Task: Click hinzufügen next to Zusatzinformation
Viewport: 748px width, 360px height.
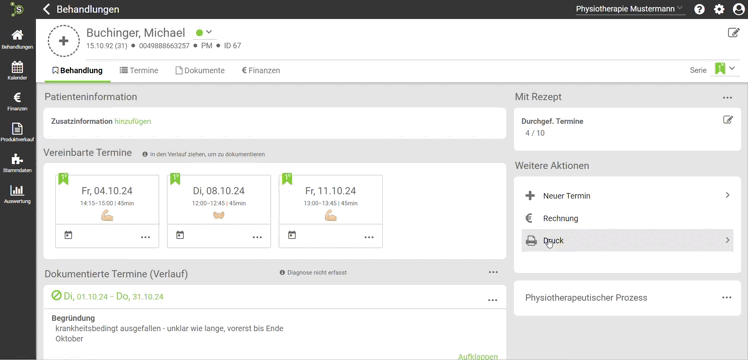Action: (x=133, y=121)
